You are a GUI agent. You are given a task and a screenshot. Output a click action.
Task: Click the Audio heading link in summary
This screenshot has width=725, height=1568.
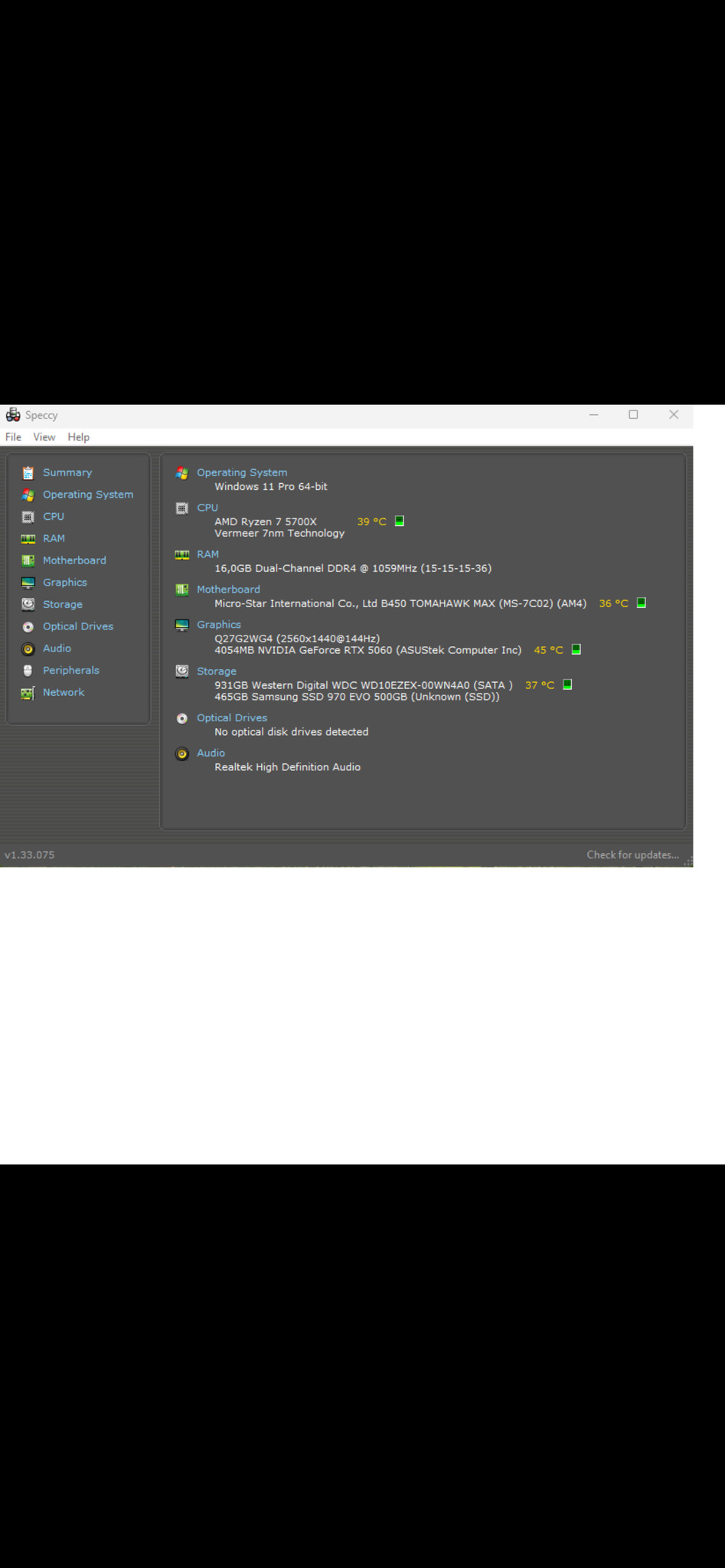(211, 753)
